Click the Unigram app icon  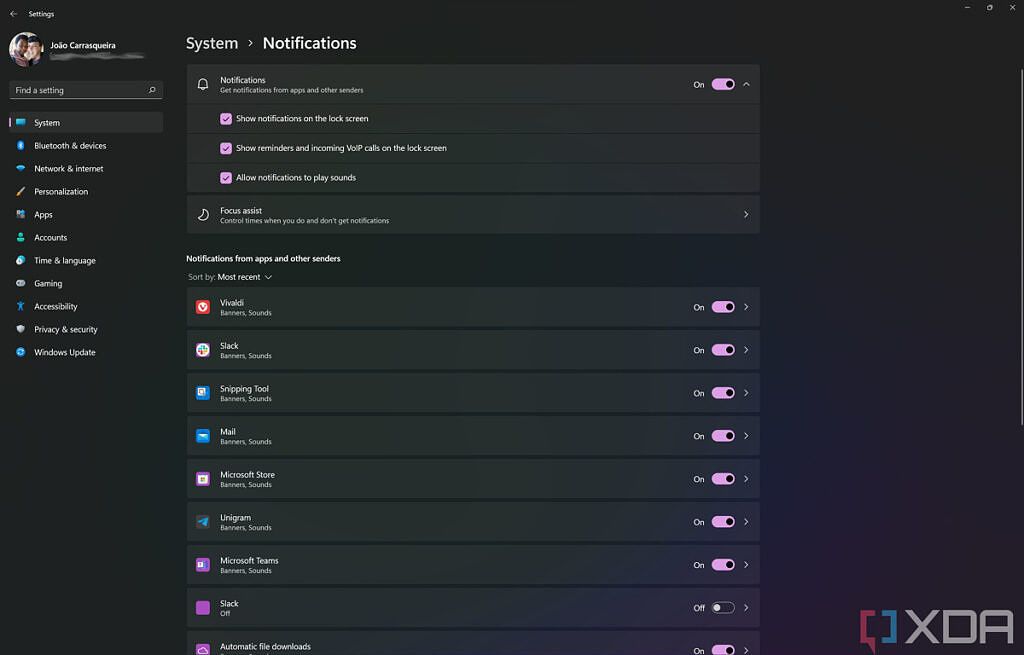(203, 522)
